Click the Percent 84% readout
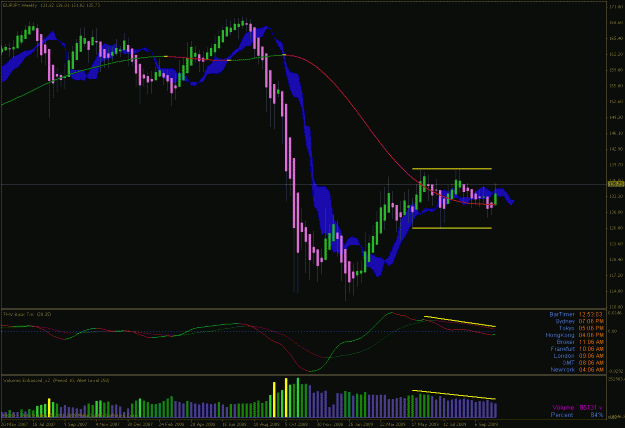The height and width of the screenshot is (428, 625). pyautogui.click(x=577, y=415)
